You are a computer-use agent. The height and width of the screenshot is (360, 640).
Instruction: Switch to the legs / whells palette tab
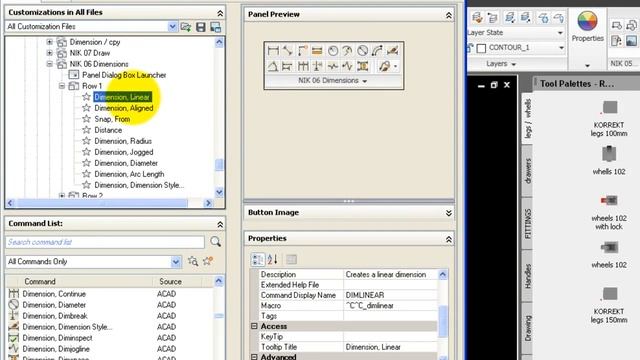tap(528, 119)
